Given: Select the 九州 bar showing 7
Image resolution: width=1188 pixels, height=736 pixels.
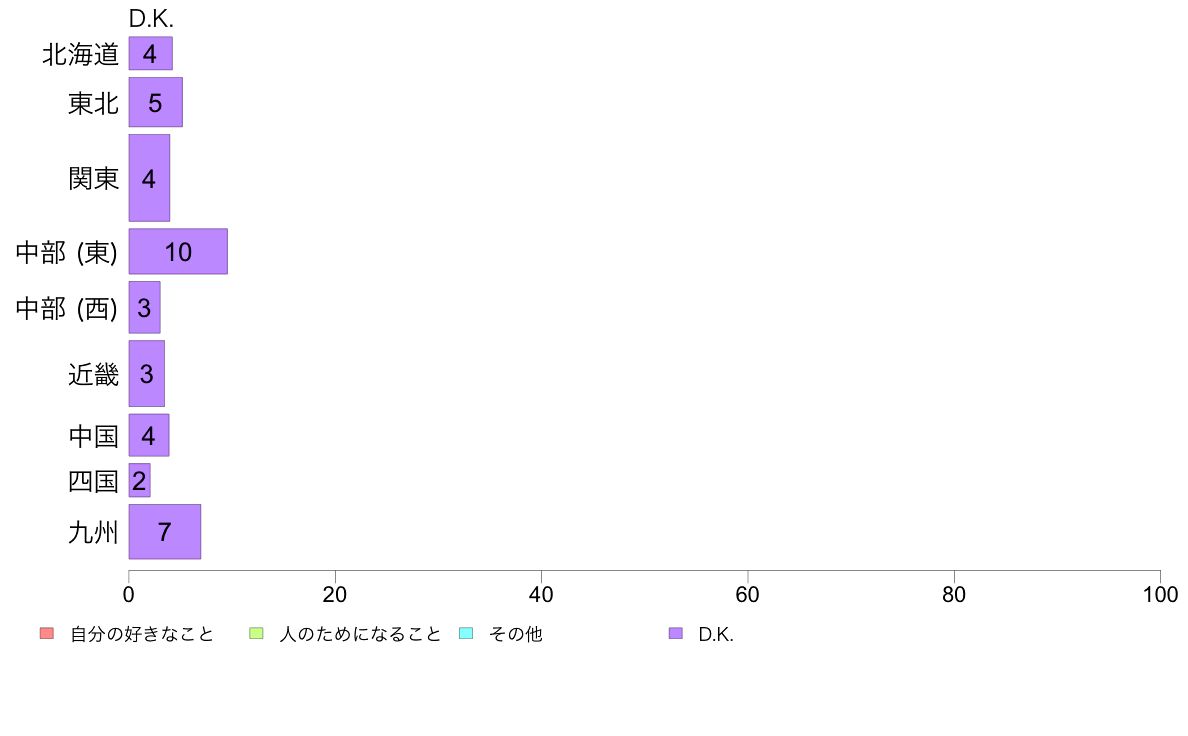Looking at the screenshot, I should tap(164, 532).
